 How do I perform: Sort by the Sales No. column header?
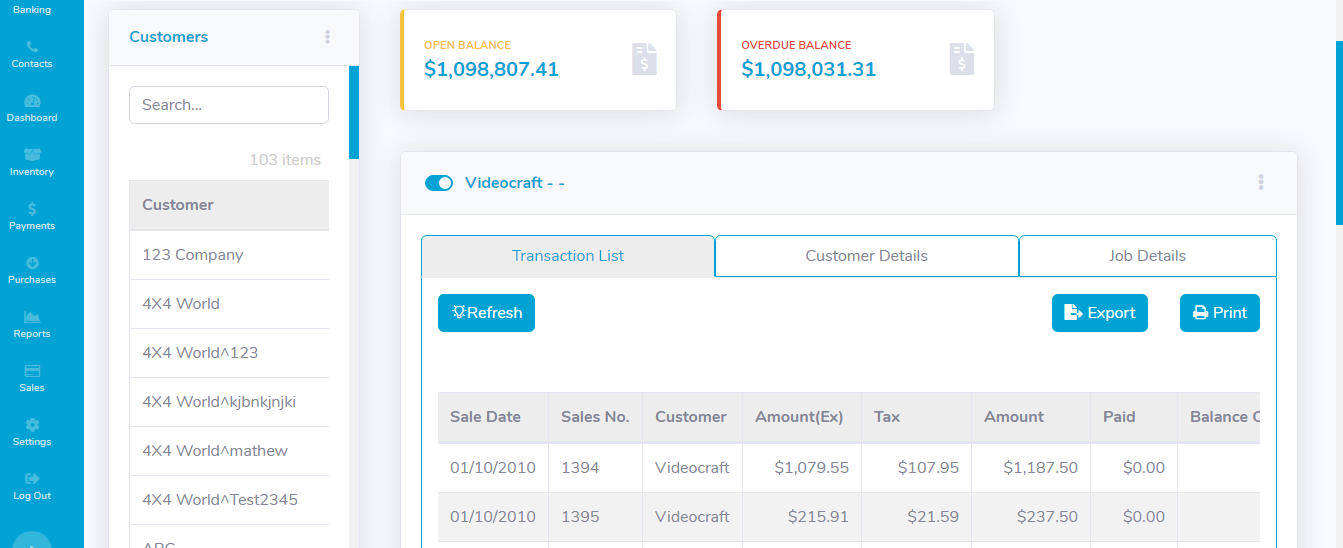tap(595, 417)
